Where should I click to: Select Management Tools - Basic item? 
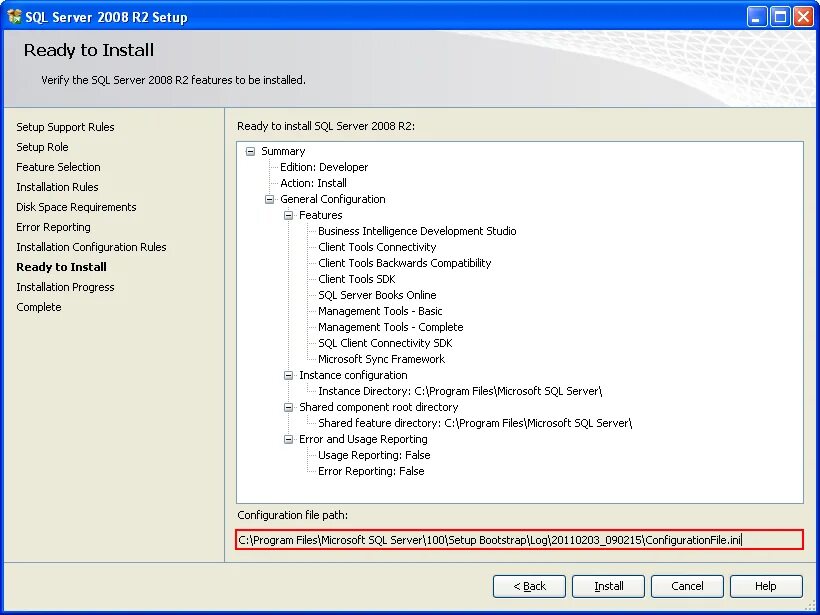(380, 311)
